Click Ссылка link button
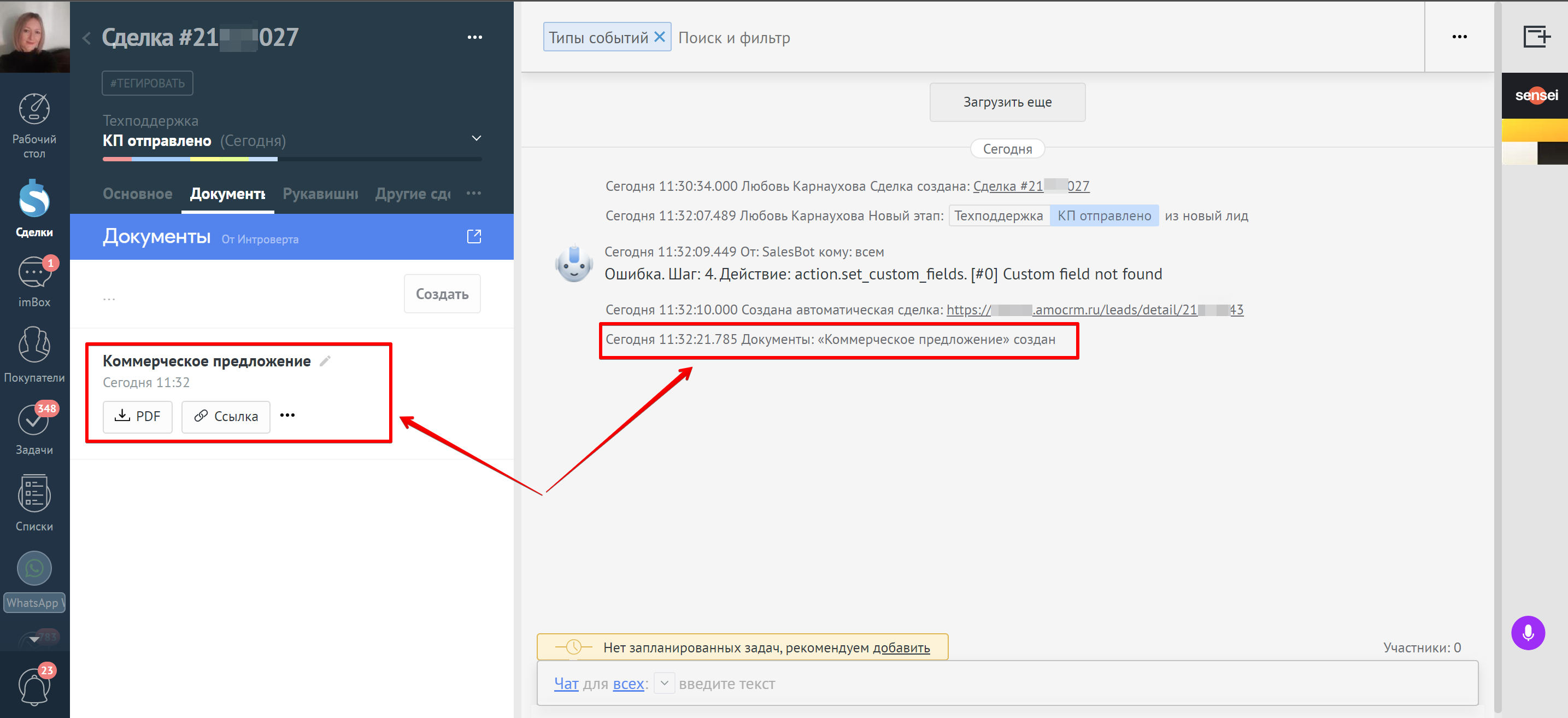Image resolution: width=1568 pixels, height=718 pixels. 226,417
